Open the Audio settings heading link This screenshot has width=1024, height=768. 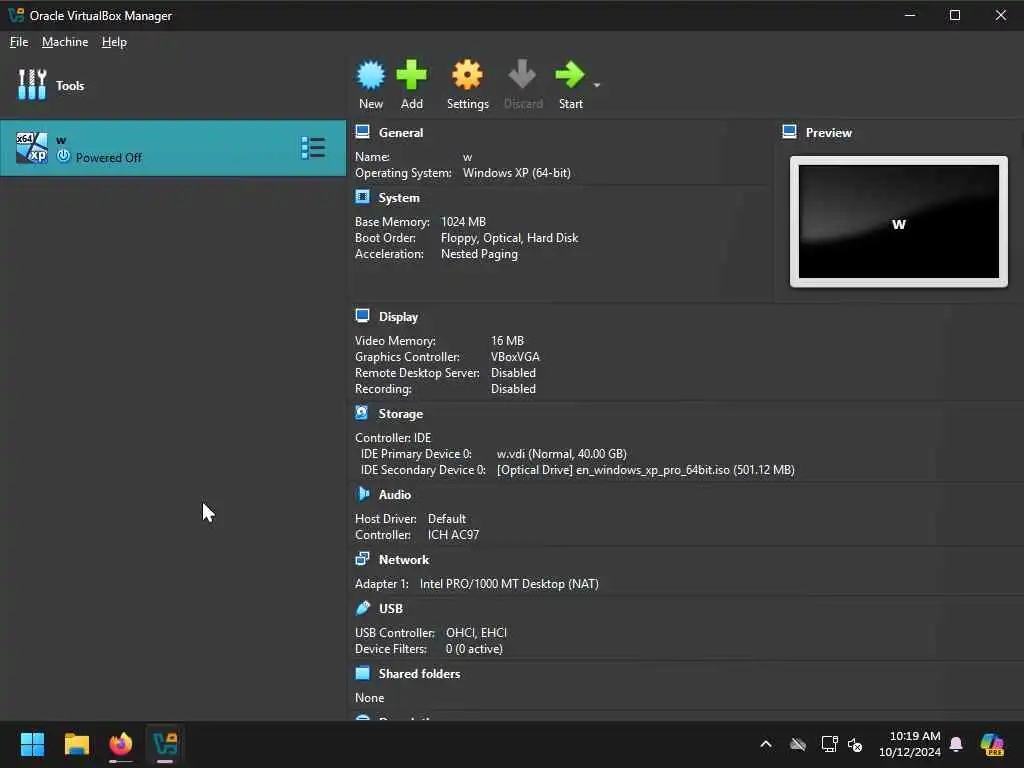[x=395, y=495]
